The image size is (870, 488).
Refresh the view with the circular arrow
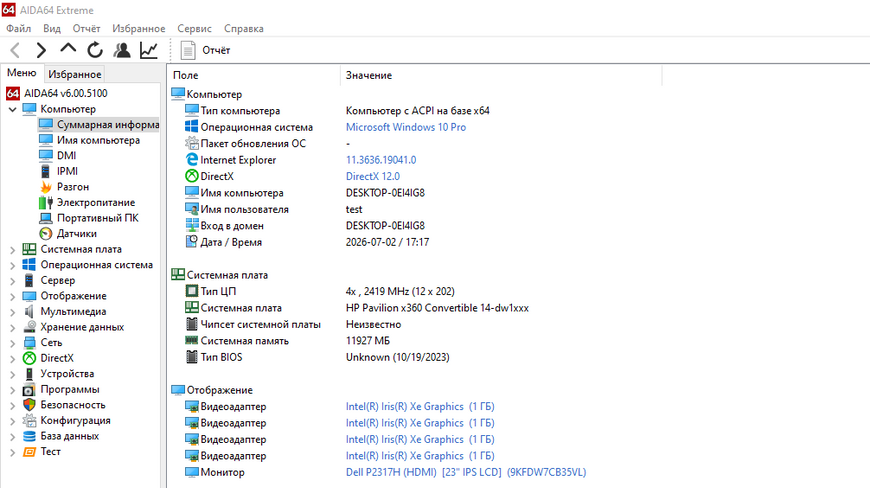[95, 50]
